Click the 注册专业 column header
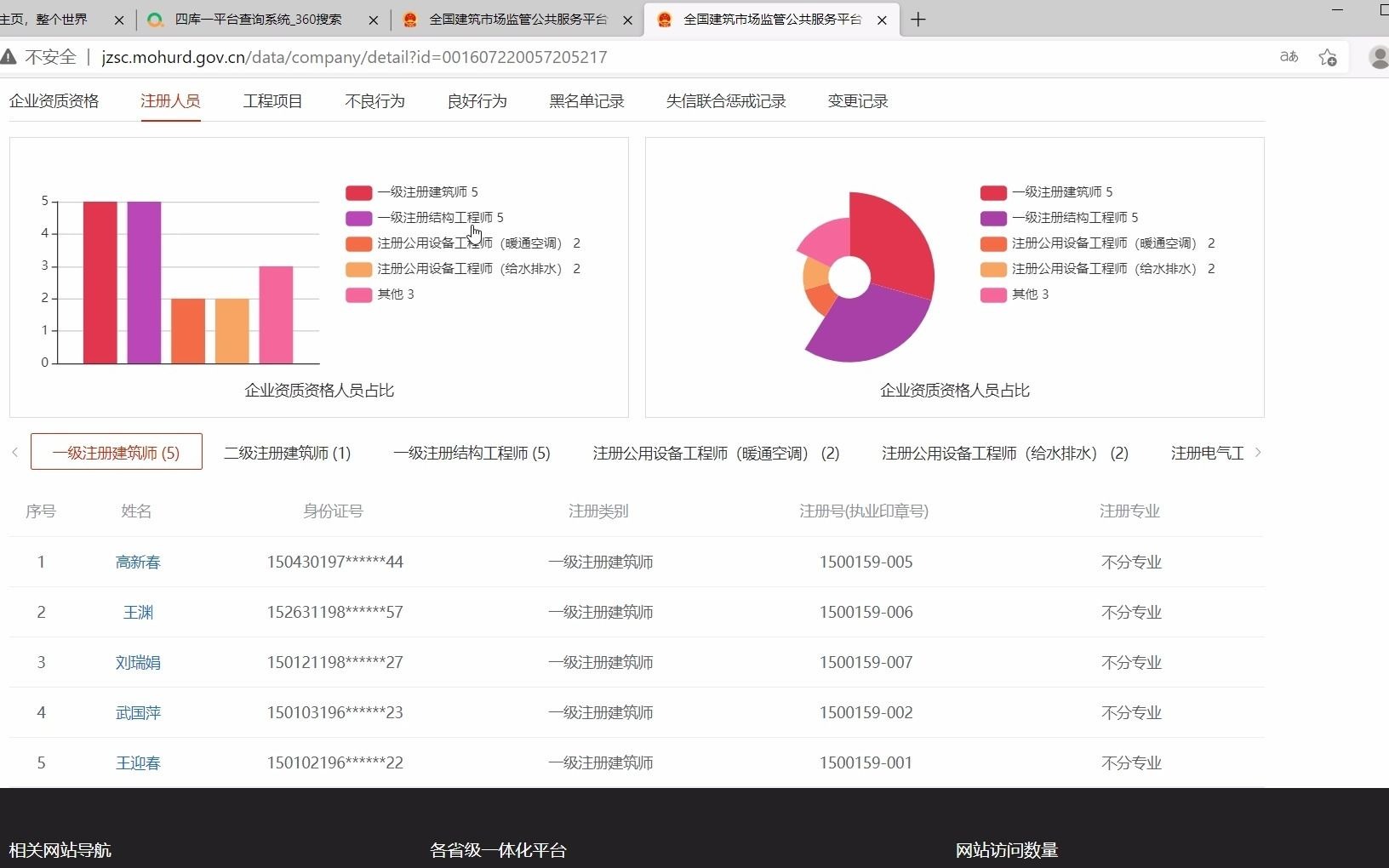The height and width of the screenshot is (868, 1389). (1129, 511)
